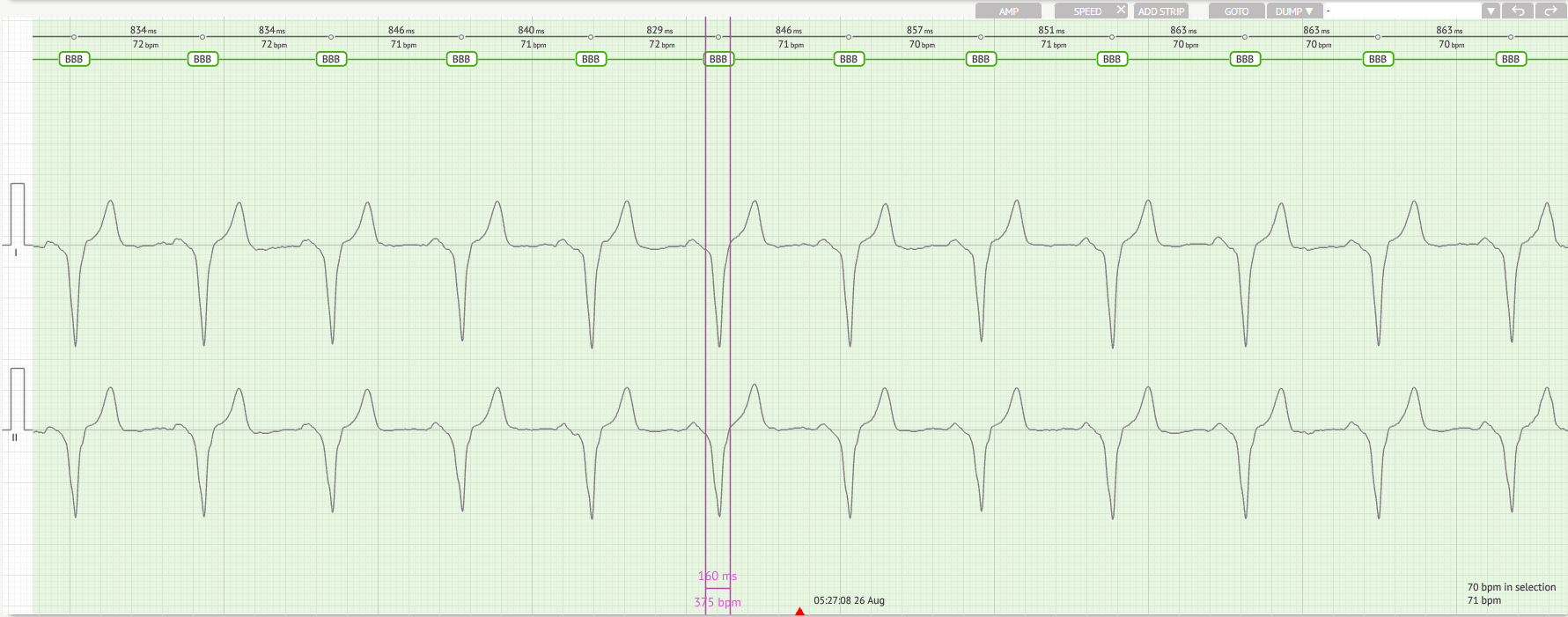1568x617 pixels.
Task: Open the DUMP dropdown menu
Action: click(1294, 11)
